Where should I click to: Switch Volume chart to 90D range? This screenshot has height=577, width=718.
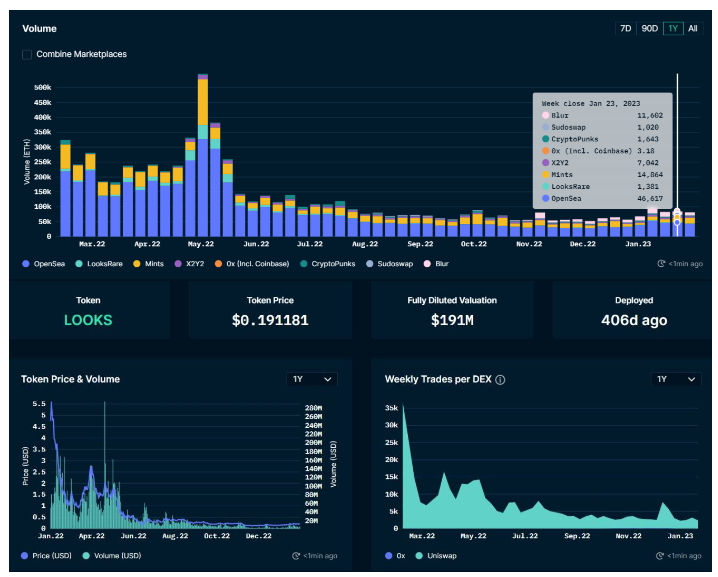coord(649,28)
